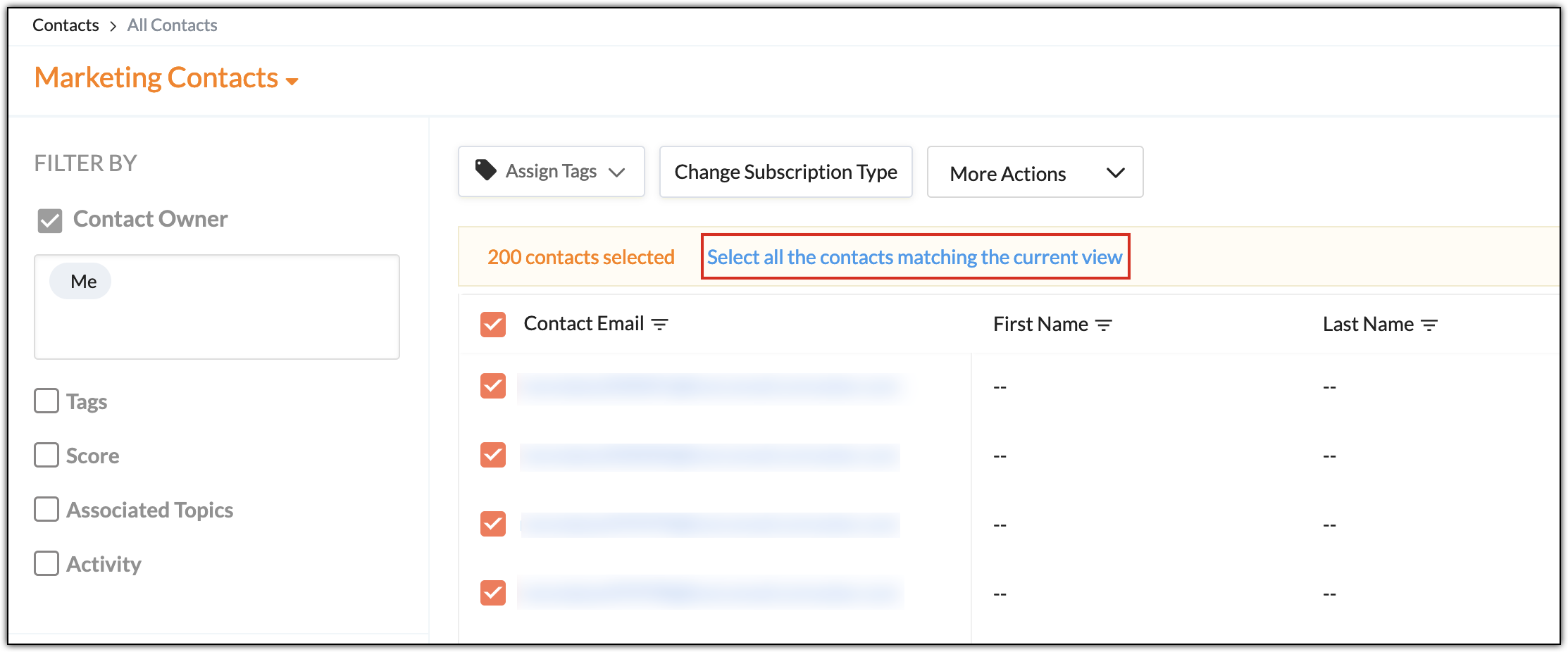Viewport: 1568px width, 652px height.
Task: Open All Contacts breadcrumb item
Action: tap(172, 25)
